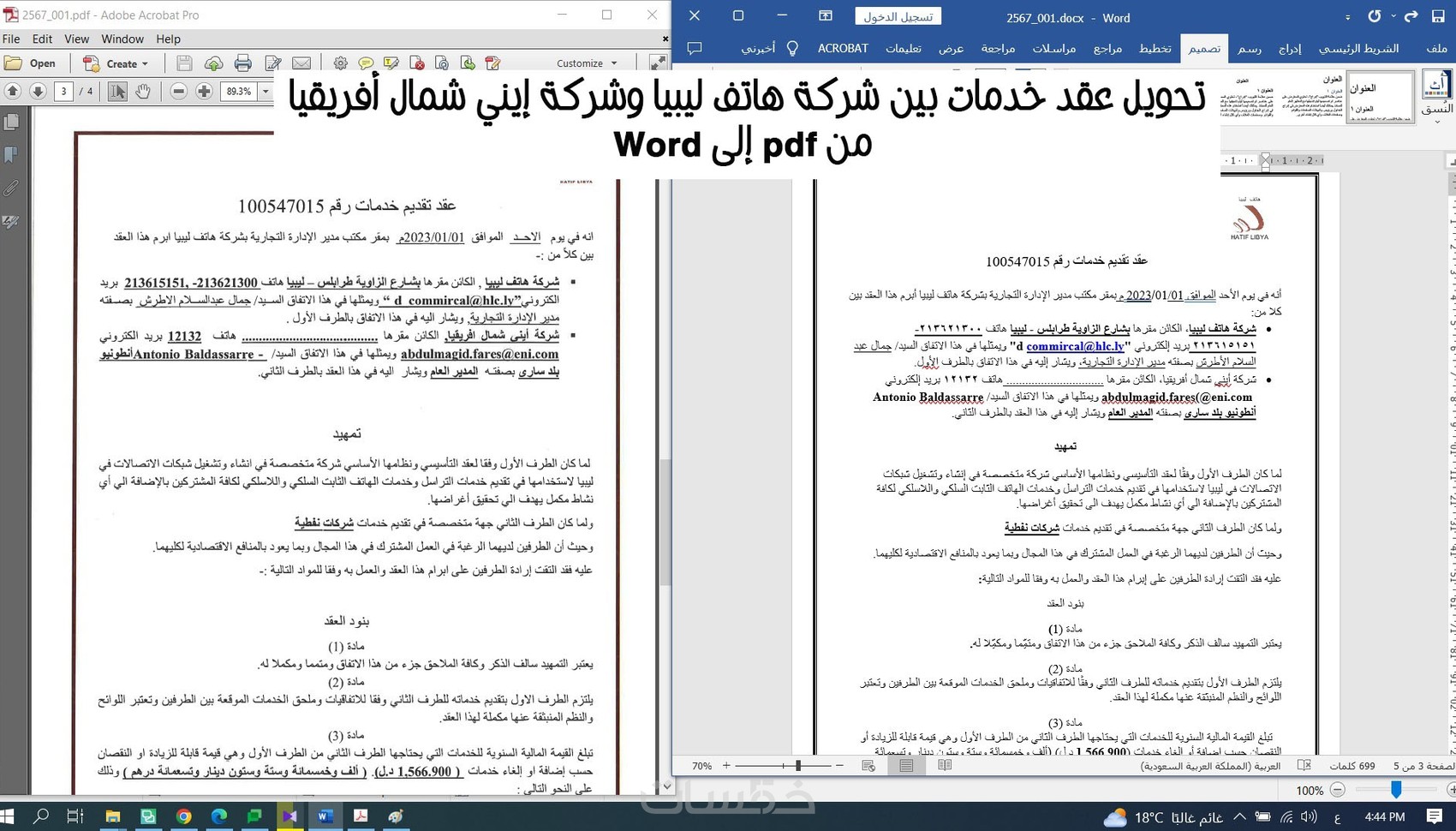Click the Save disk icon in Acrobat
Viewport: 1456px width, 831px height.
(184, 63)
